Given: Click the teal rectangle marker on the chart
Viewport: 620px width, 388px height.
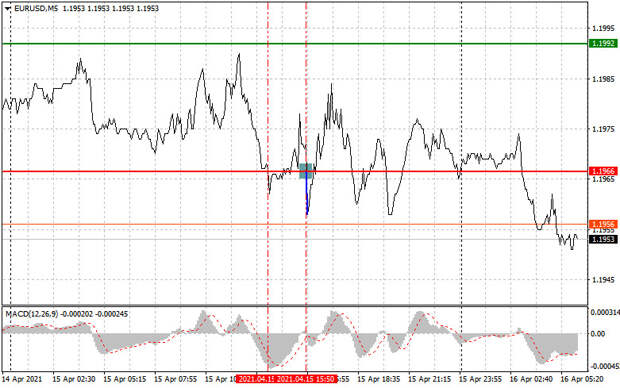Looking at the screenshot, I should coord(306,171).
